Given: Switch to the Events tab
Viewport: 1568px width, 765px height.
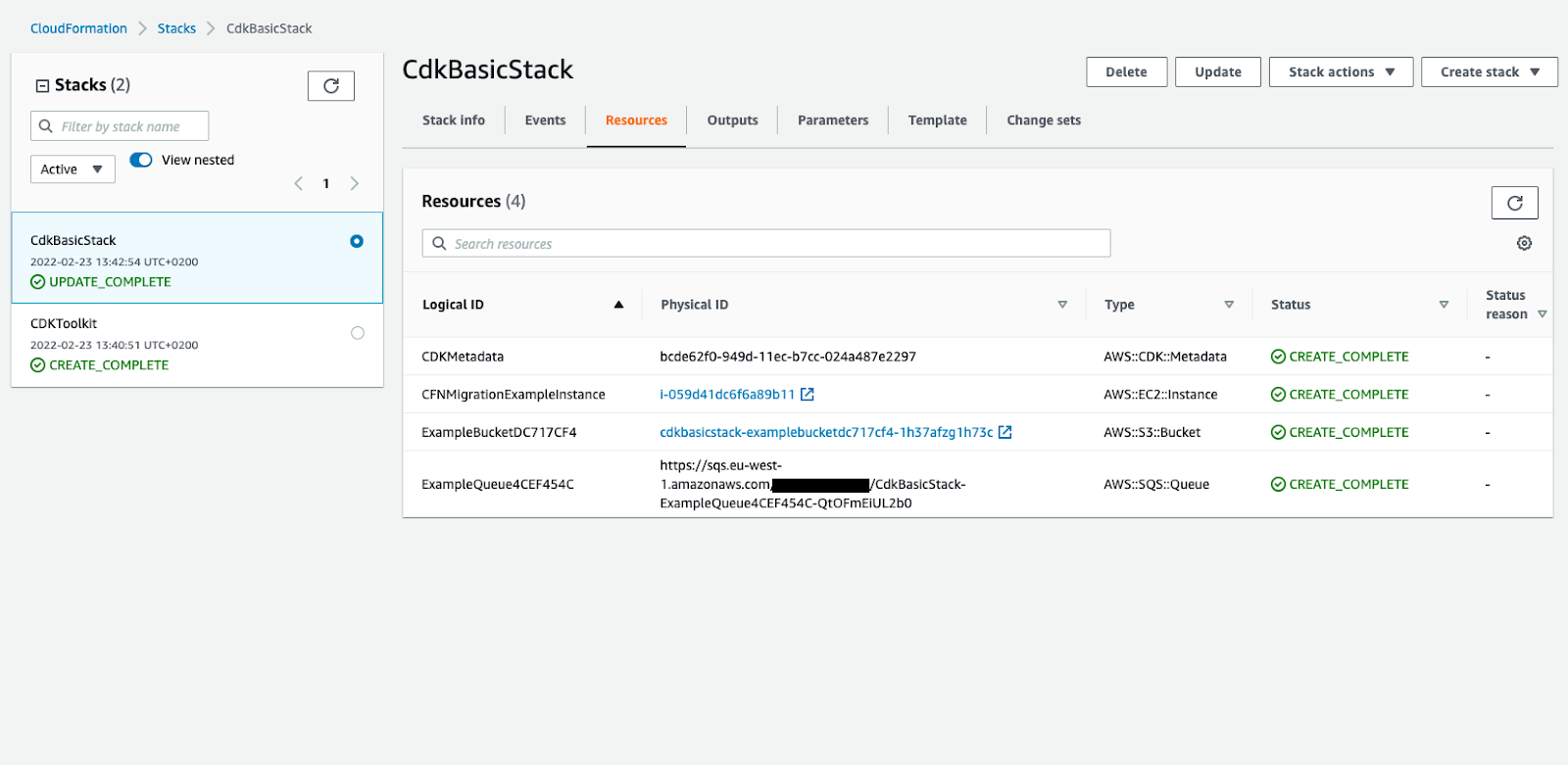Looking at the screenshot, I should coord(545,120).
